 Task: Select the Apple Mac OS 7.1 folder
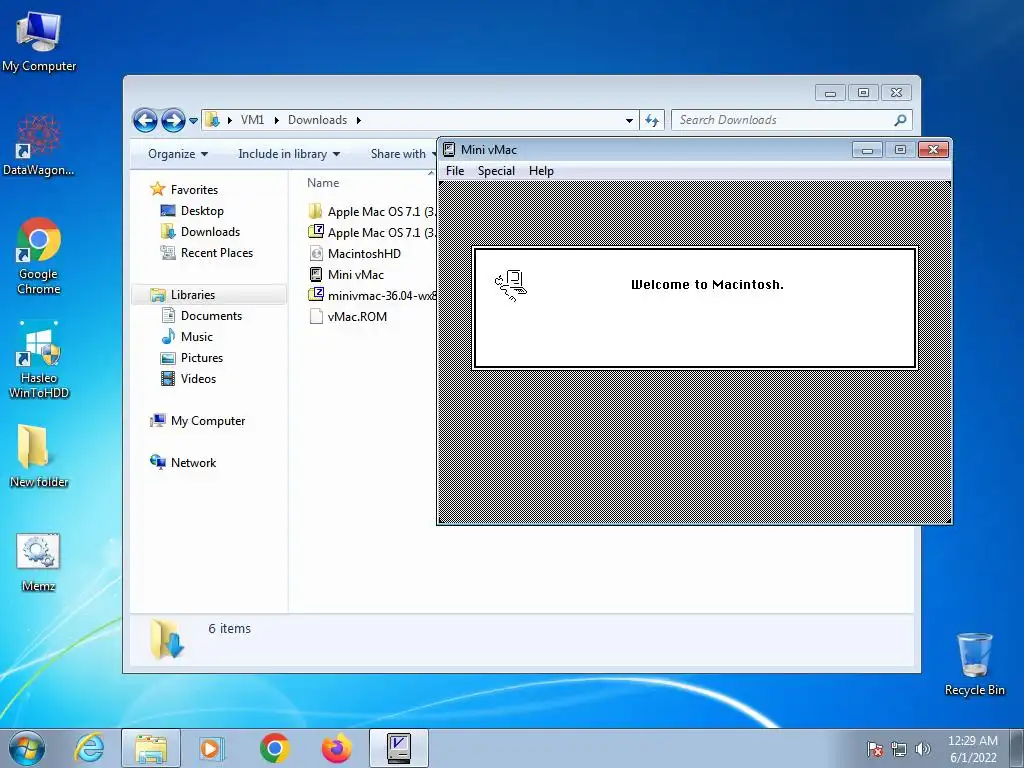pyautogui.click(x=372, y=212)
